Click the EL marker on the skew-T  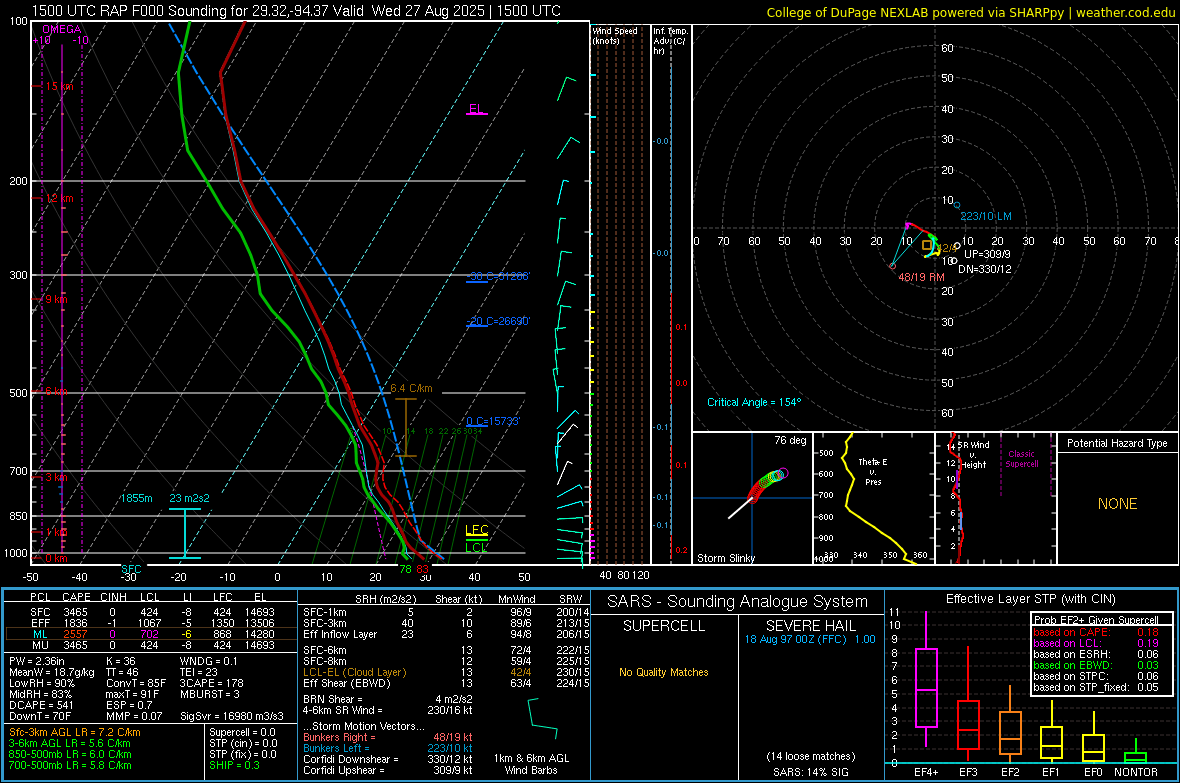(x=476, y=109)
